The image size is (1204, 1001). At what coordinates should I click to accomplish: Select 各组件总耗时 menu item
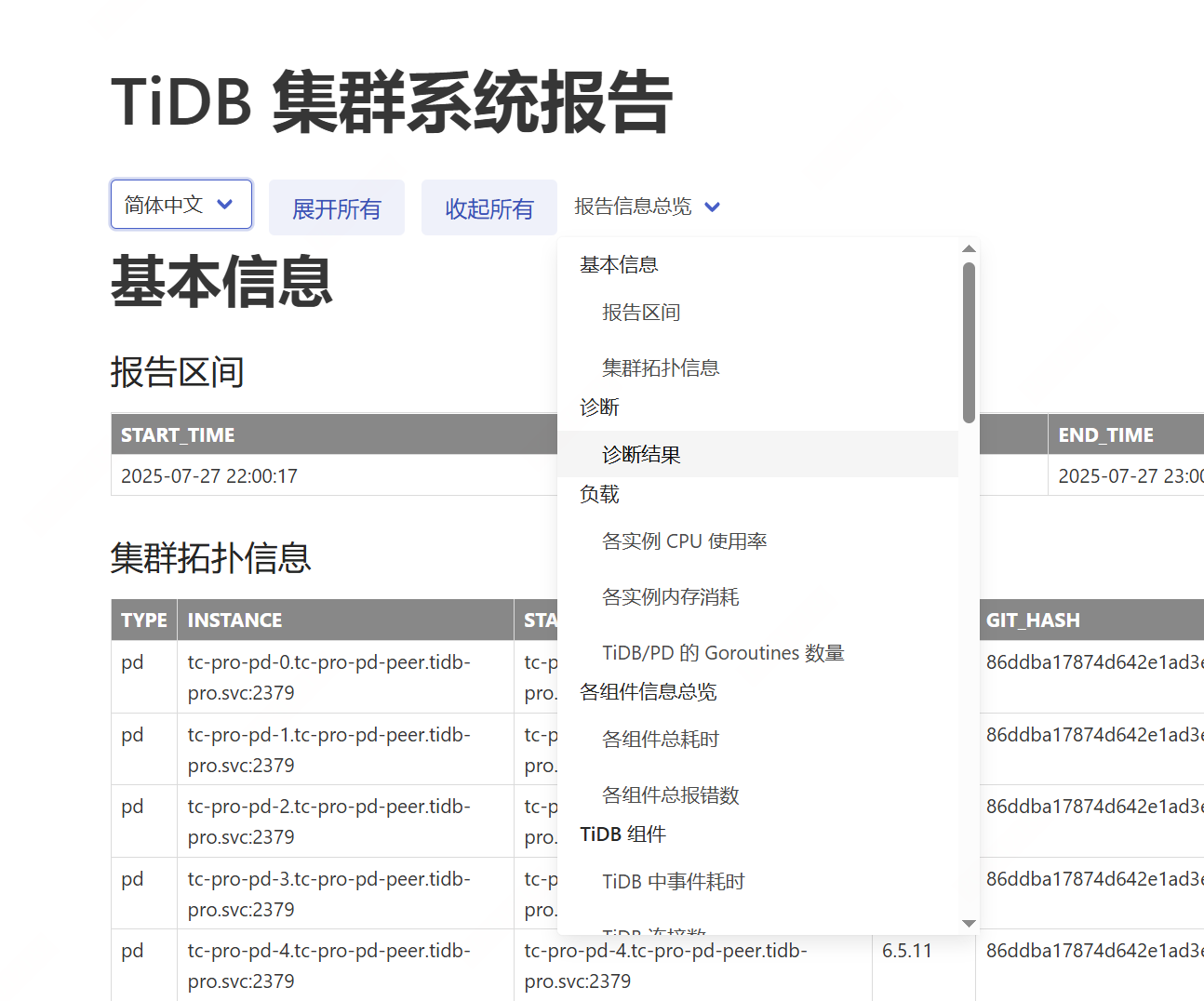pyautogui.click(x=661, y=740)
